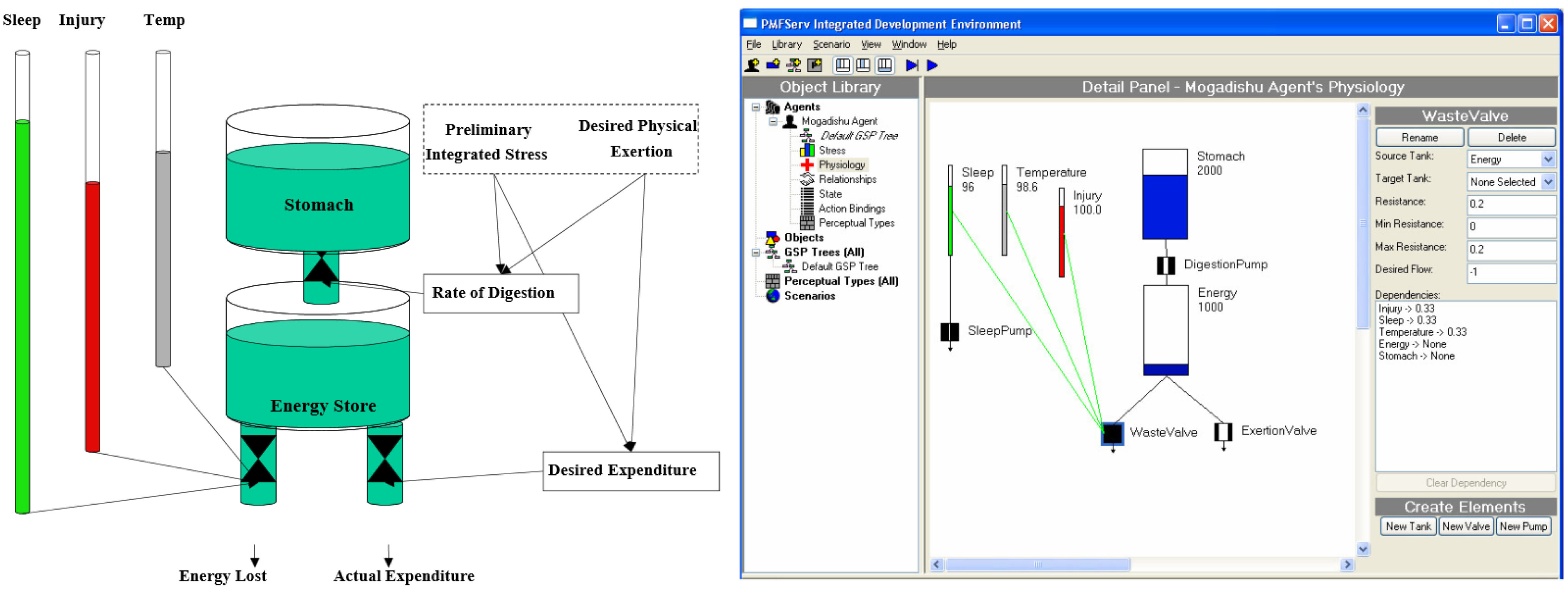Image resolution: width=1568 pixels, height=590 pixels.
Task: Open the Source Tank dropdown
Action: 1548,160
